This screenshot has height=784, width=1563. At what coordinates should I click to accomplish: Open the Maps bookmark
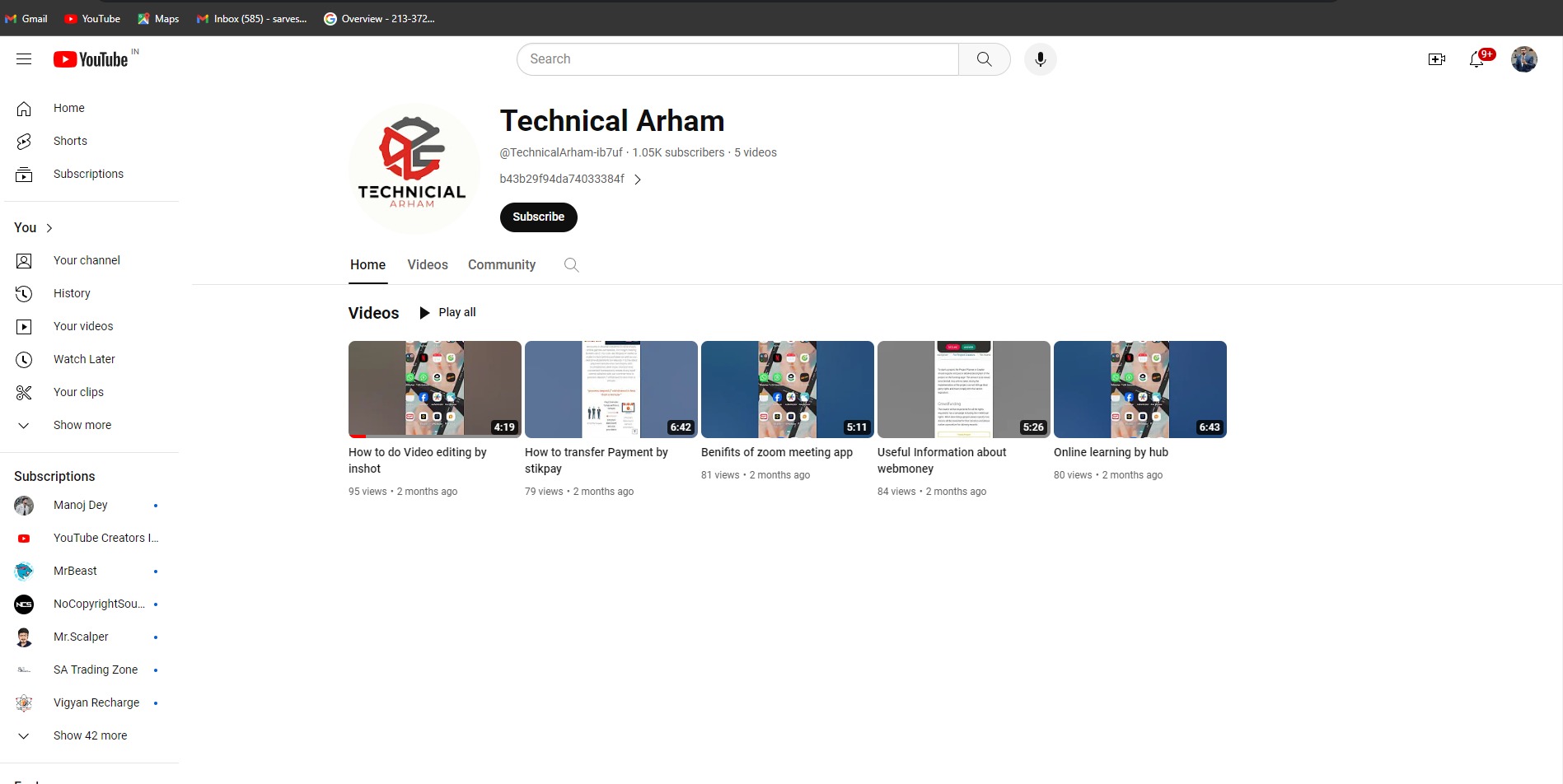click(158, 18)
